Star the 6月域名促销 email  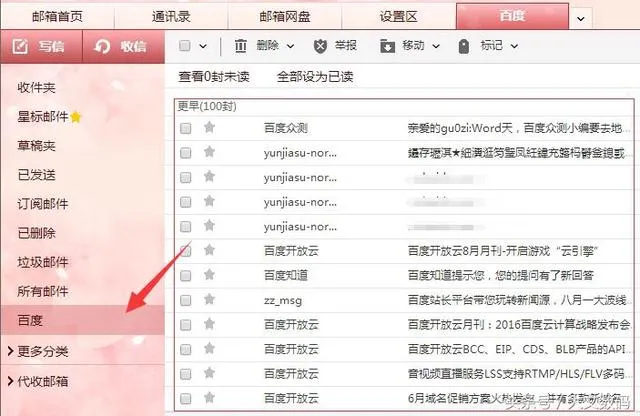pyautogui.click(x=209, y=397)
